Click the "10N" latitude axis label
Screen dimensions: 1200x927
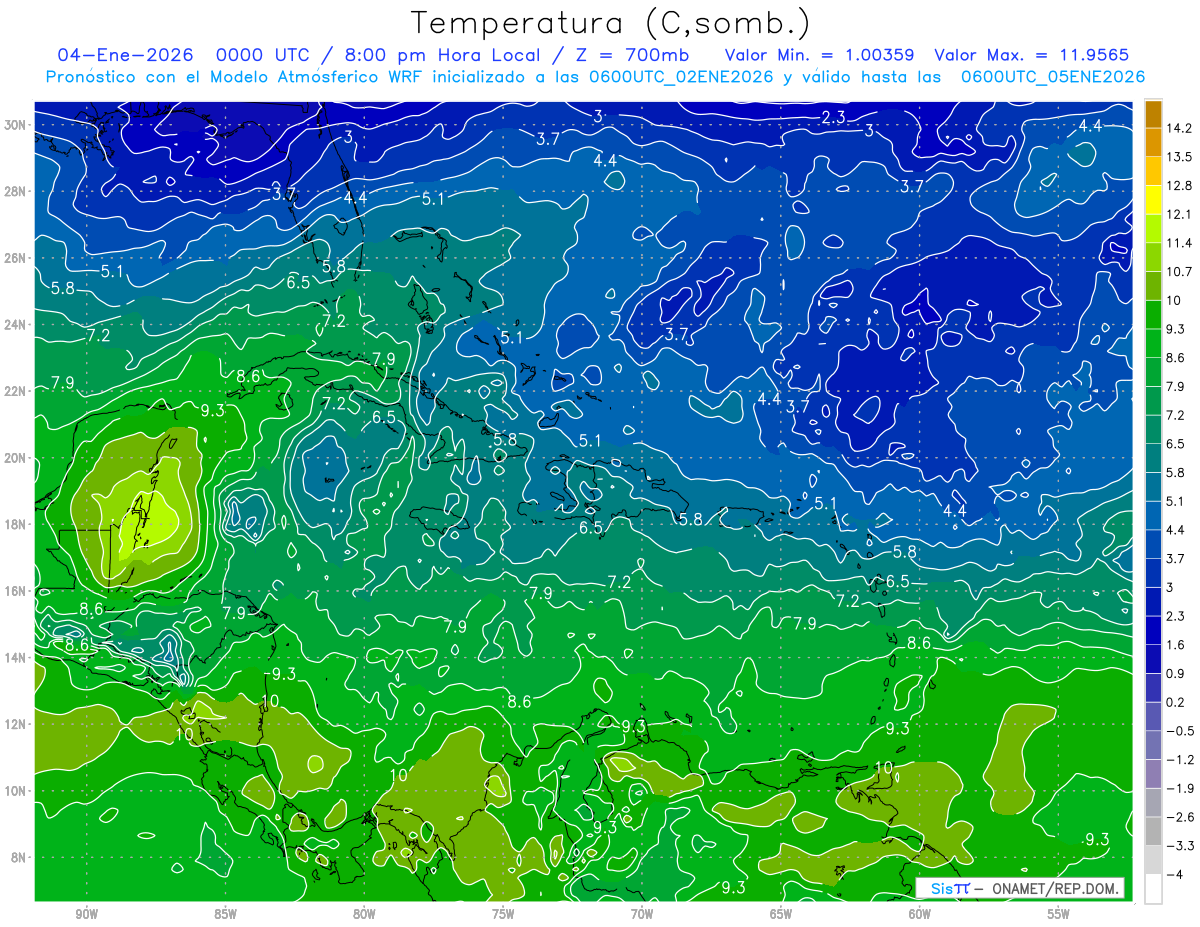[x=16, y=791]
